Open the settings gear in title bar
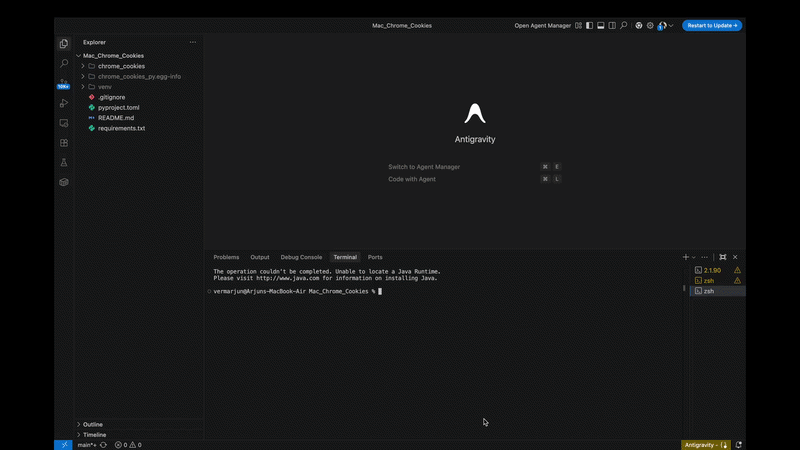This screenshot has width=800, height=450. 650,26
